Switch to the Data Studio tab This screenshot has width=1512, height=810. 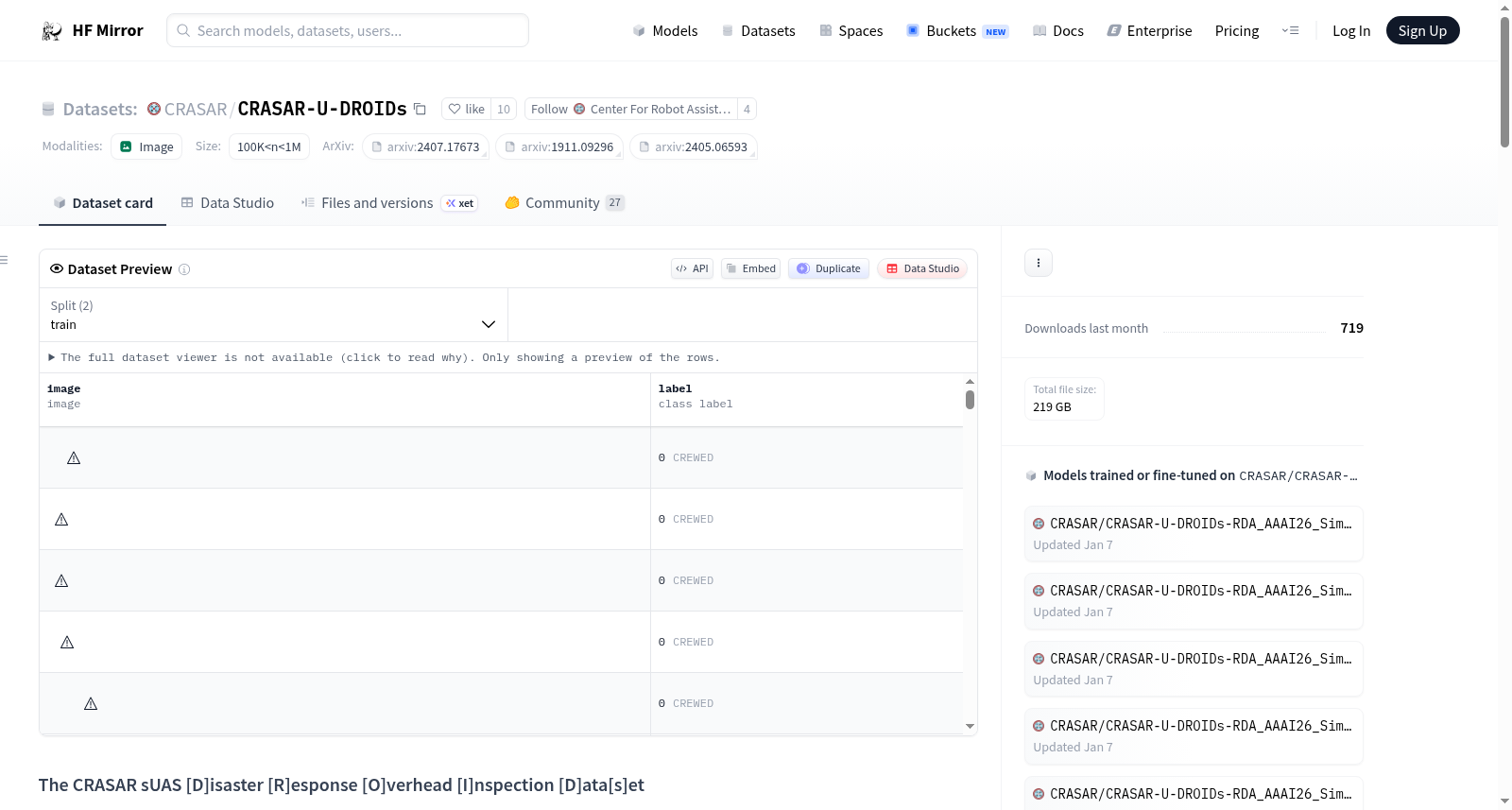[x=228, y=203]
